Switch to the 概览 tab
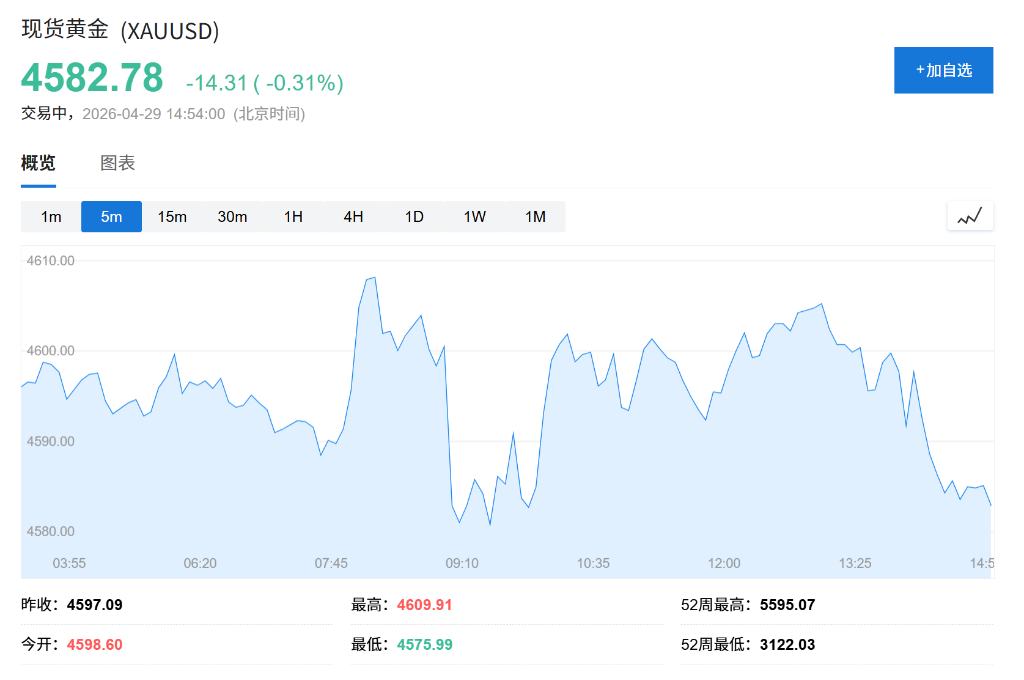Image resolution: width=1024 pixels, height=680 pixels. [38, 163]
